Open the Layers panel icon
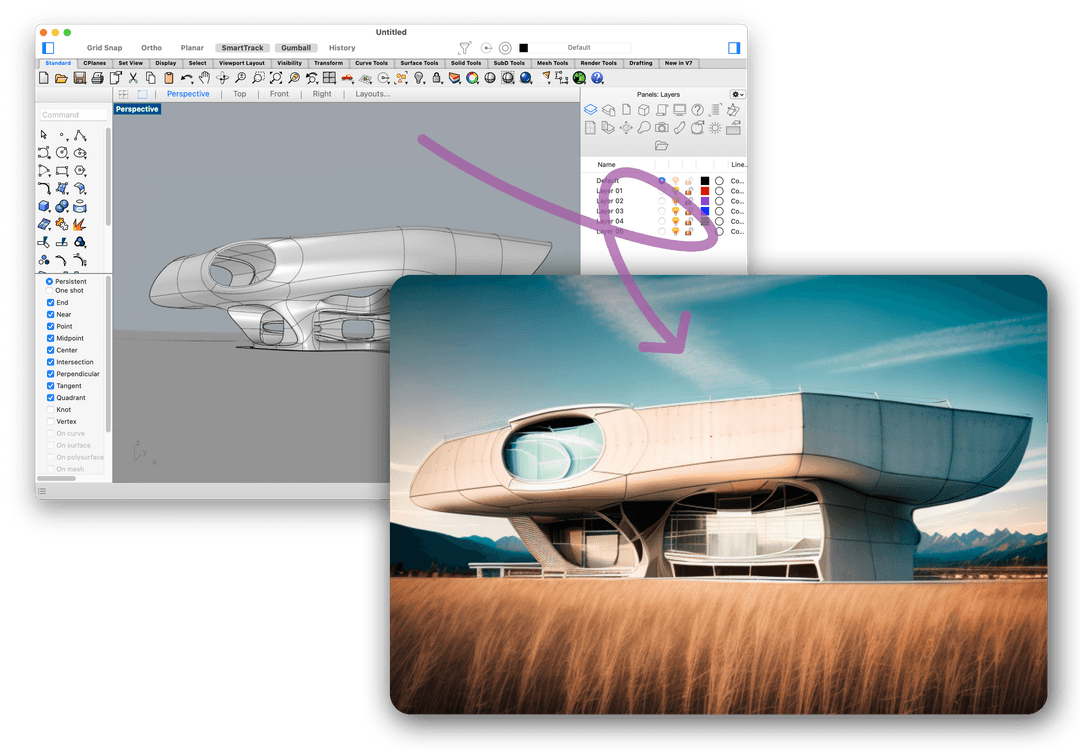Image resolution: width=1080 pixels, height=751 pixels. pyautogui.click(x=590, y=110)
